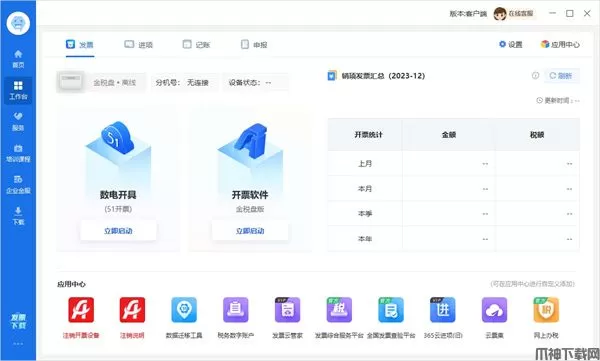
Task: Click the user avatar in the sidebar
Action: [18, 23]
